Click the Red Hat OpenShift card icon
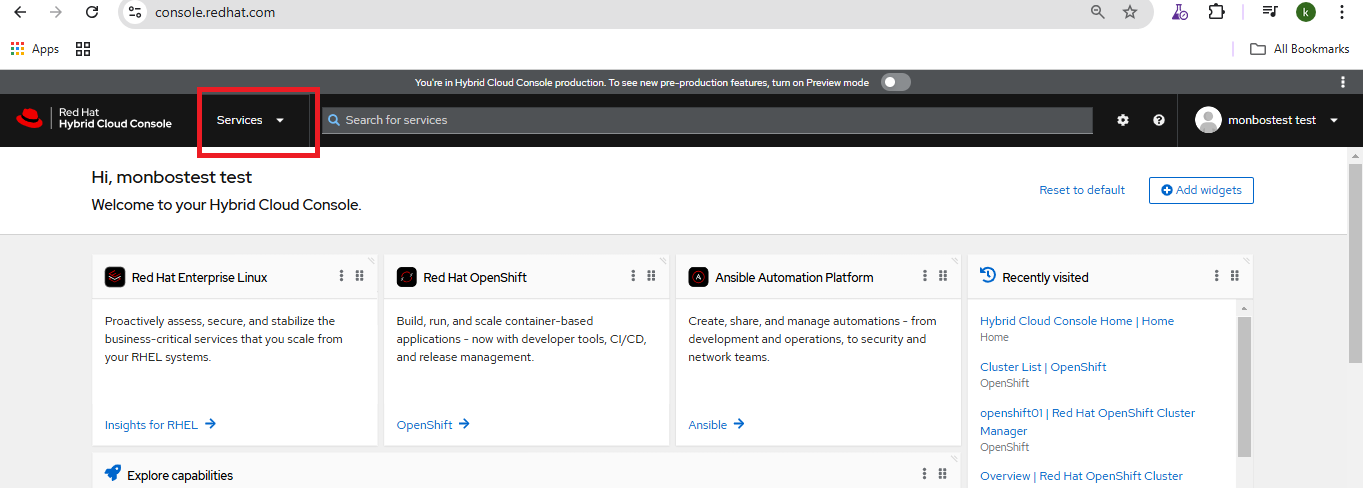This screenshot has width=1363, height=488. 406,277
